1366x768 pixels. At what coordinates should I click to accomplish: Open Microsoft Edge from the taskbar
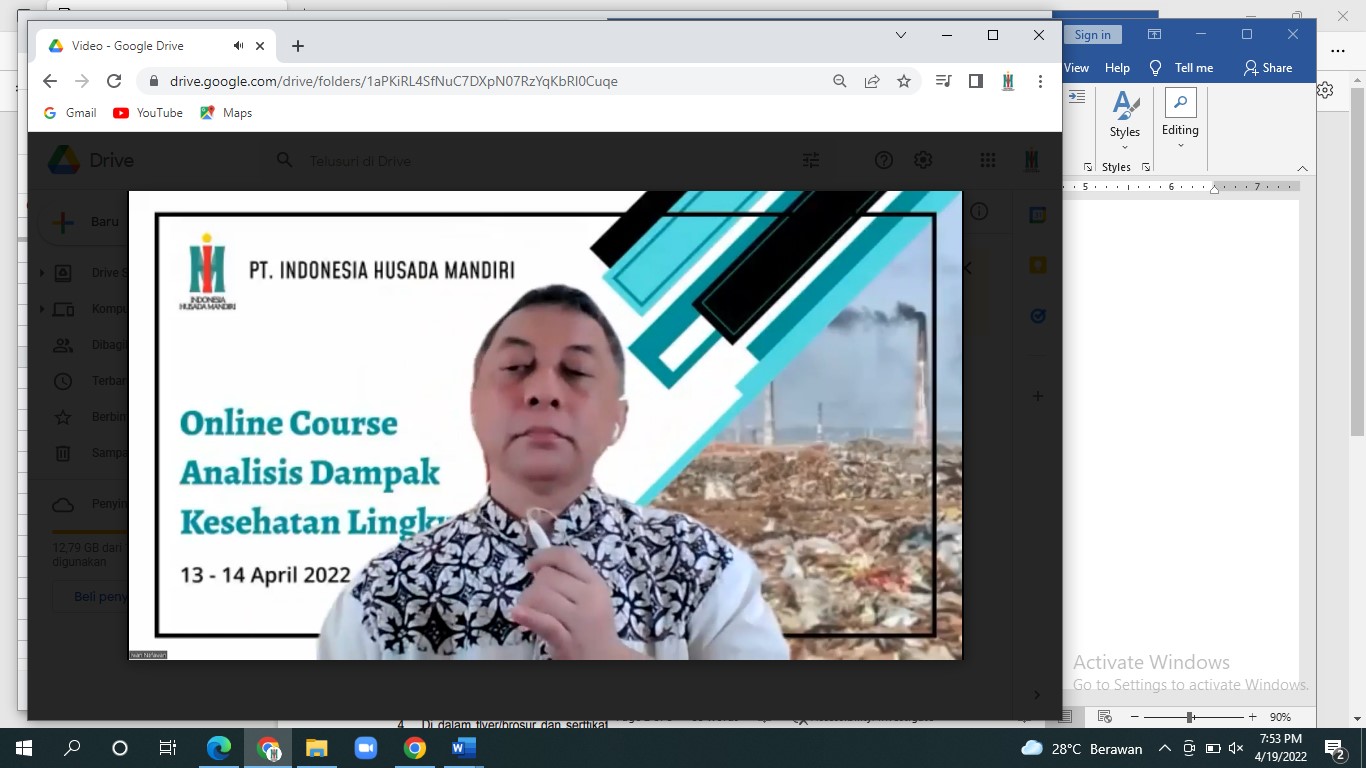[x=219, y=748]
